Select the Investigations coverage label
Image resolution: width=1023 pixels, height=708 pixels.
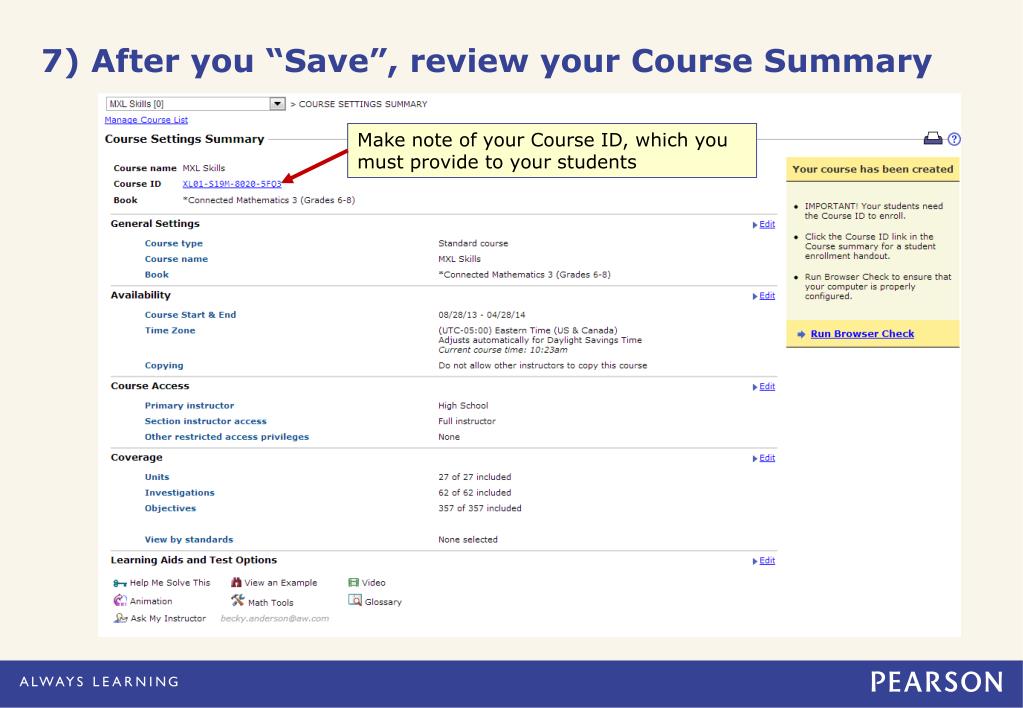pos(179,493)
